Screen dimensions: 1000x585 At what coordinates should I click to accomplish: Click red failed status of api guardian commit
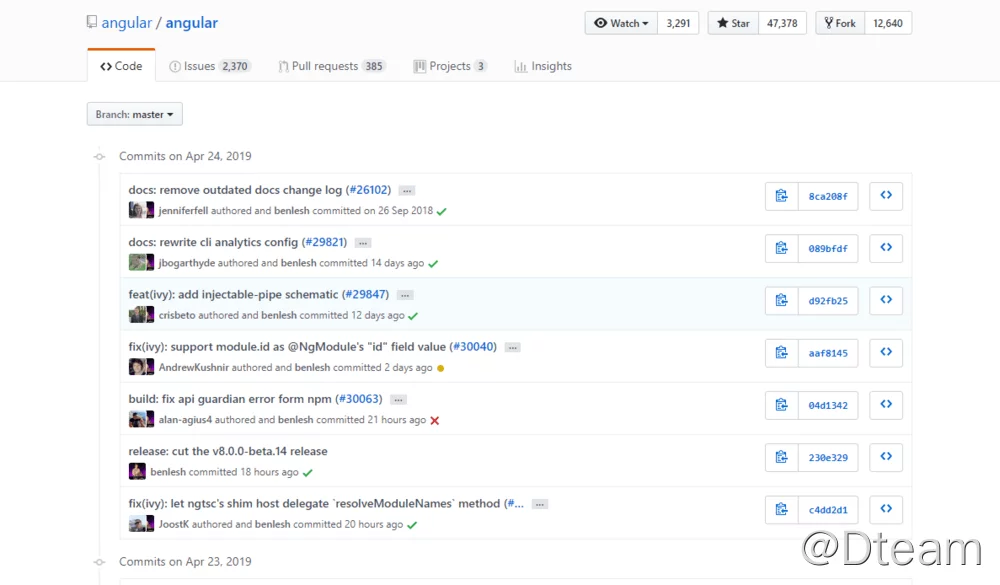click(x=434, y=420)
